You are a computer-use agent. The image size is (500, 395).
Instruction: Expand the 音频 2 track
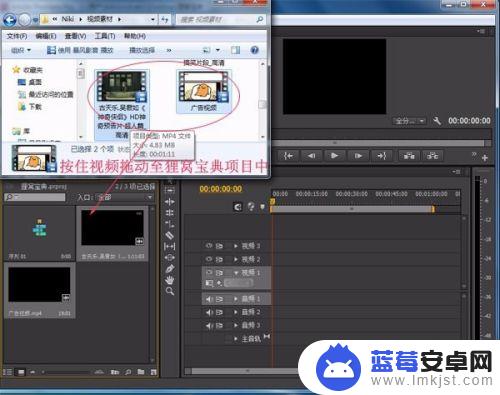pyautogui.click(x=236, y=312)
